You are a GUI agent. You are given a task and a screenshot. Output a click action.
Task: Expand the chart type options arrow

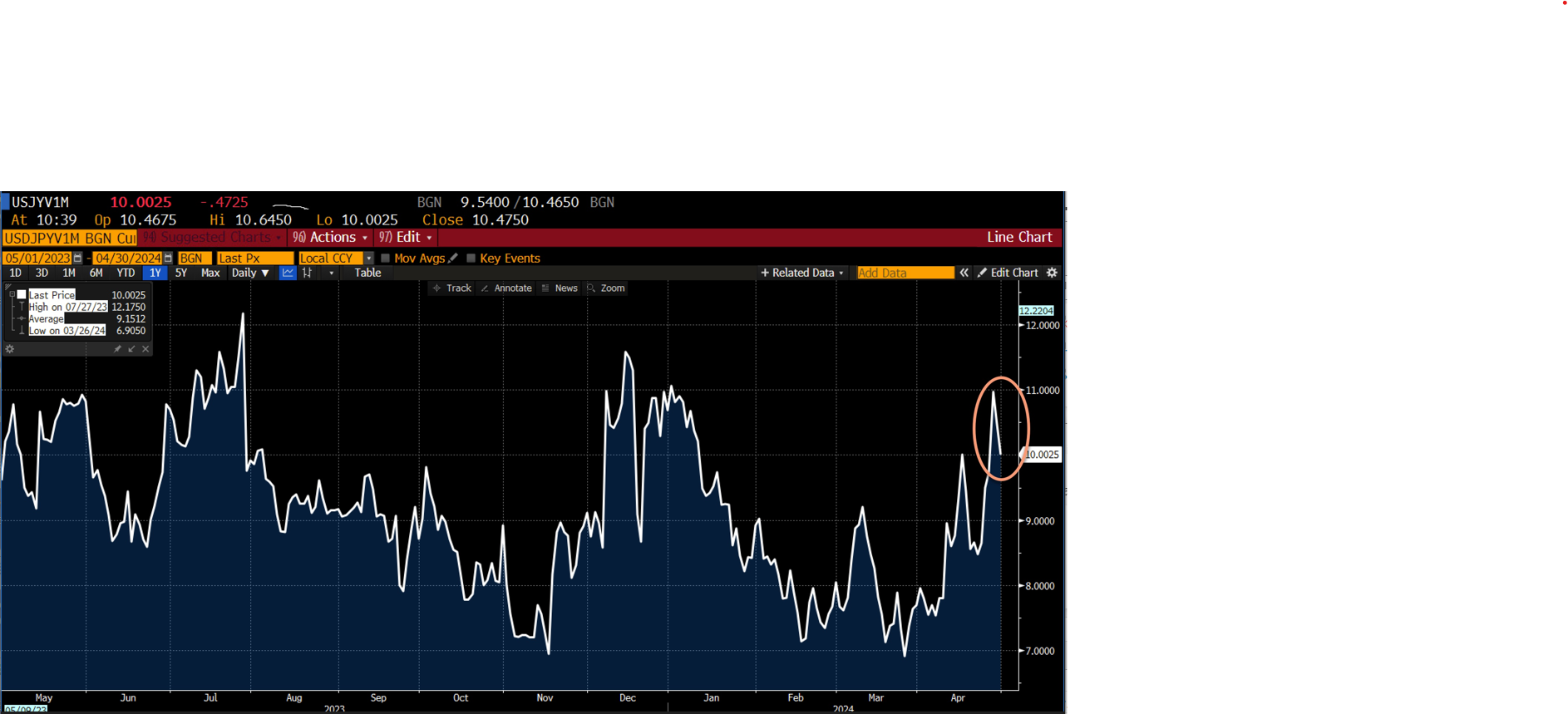point(331,273)
